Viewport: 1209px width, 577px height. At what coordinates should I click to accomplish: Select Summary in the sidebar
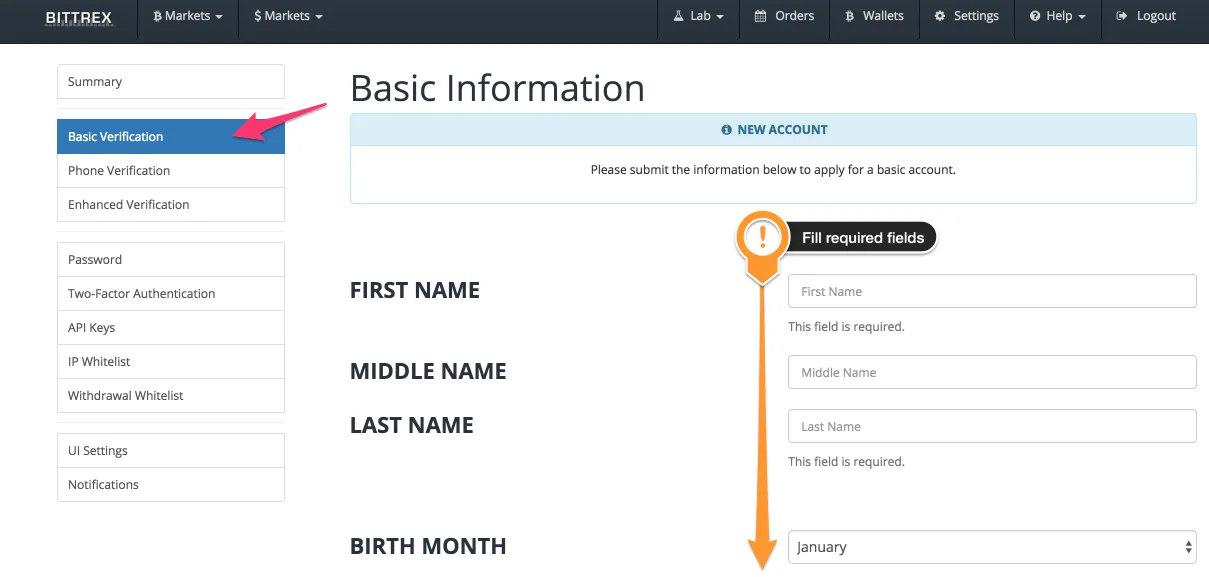click(171, 82)
